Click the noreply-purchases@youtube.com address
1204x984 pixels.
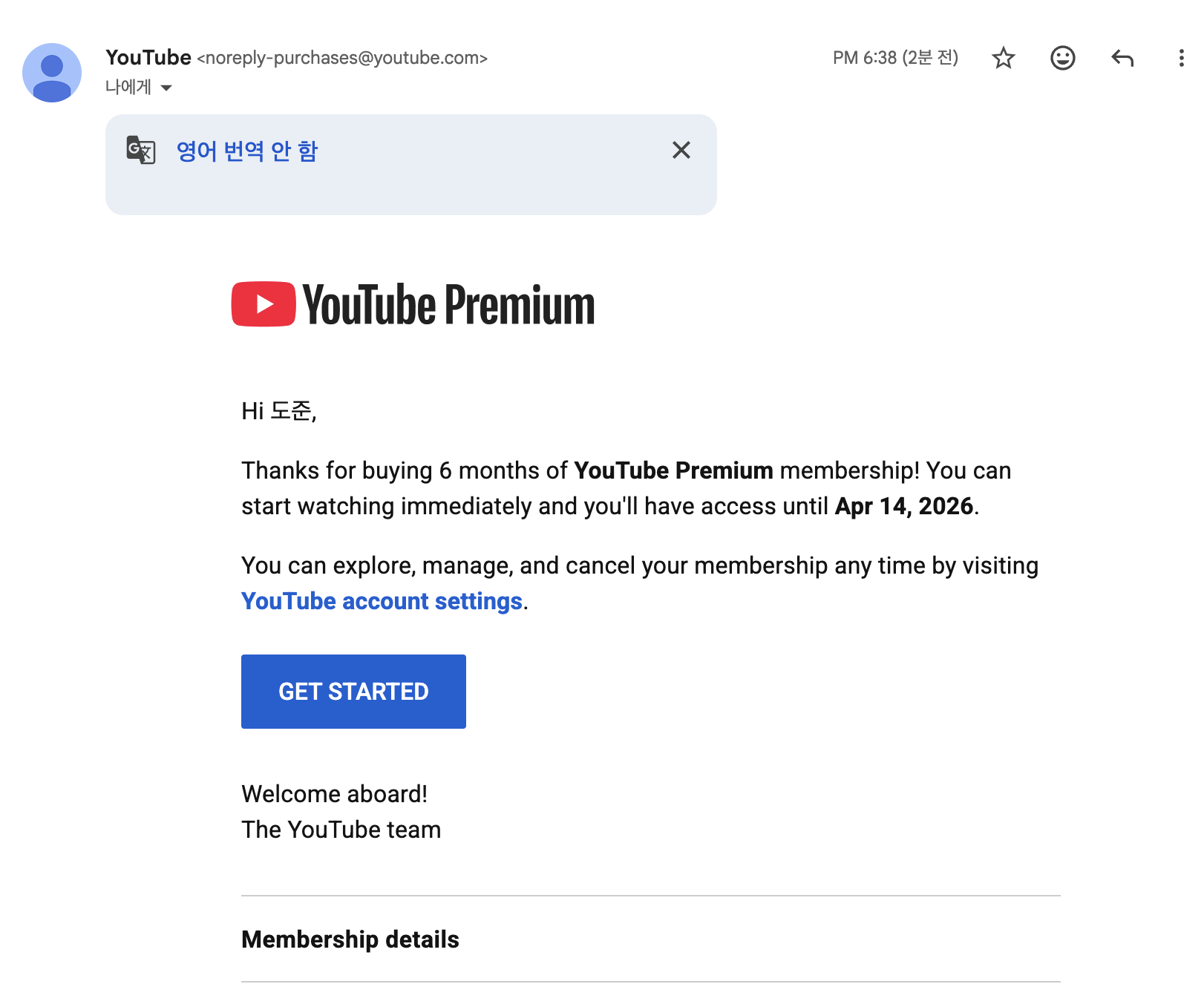[x=342, y=58]
